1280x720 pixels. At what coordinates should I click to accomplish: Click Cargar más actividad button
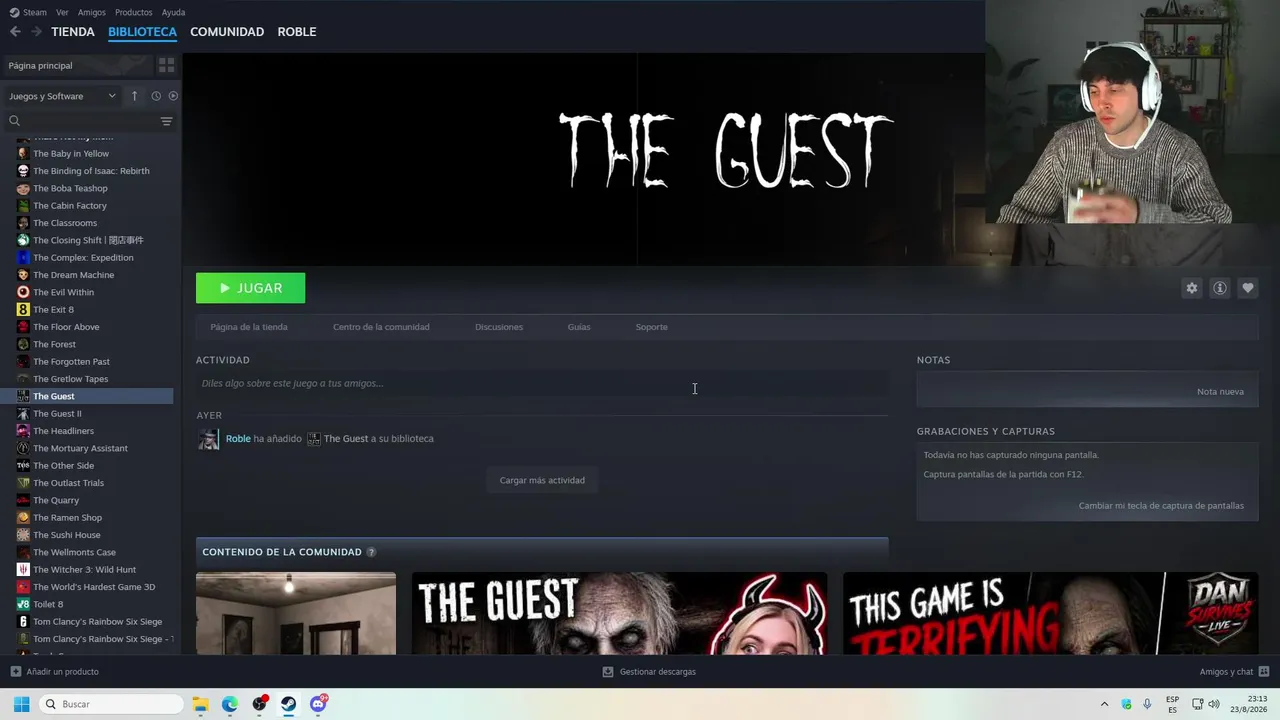(x=542, y=480)
